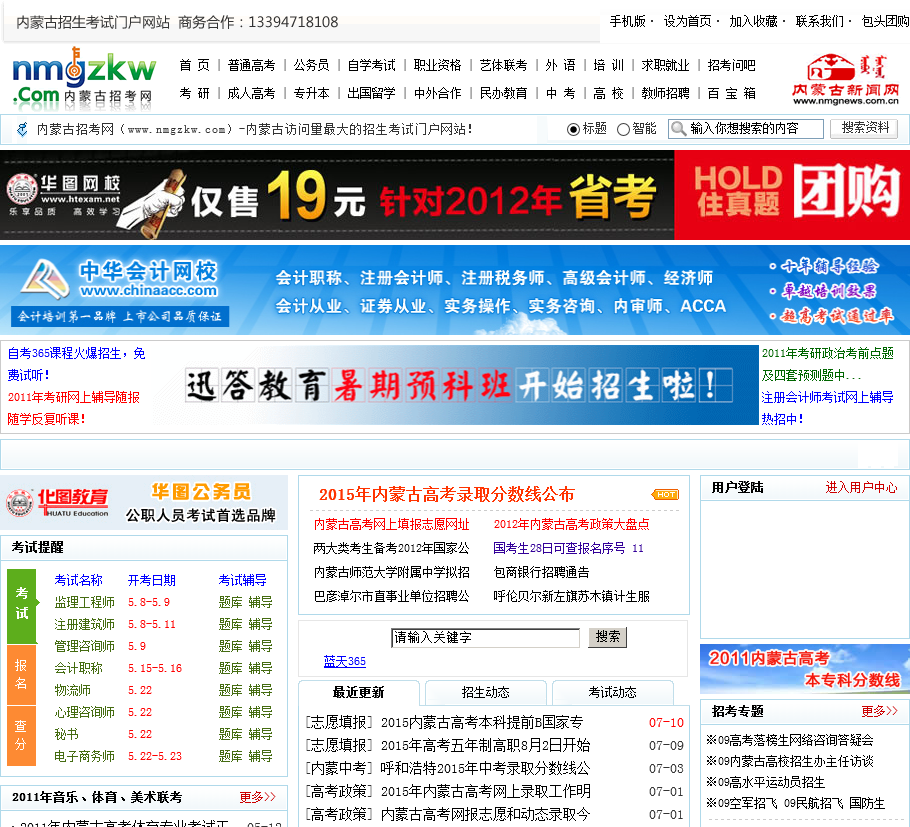910x827 pixels.
Task: Open the 迅答教育暑期预科班 banner
Action: [x=457, y=385]
